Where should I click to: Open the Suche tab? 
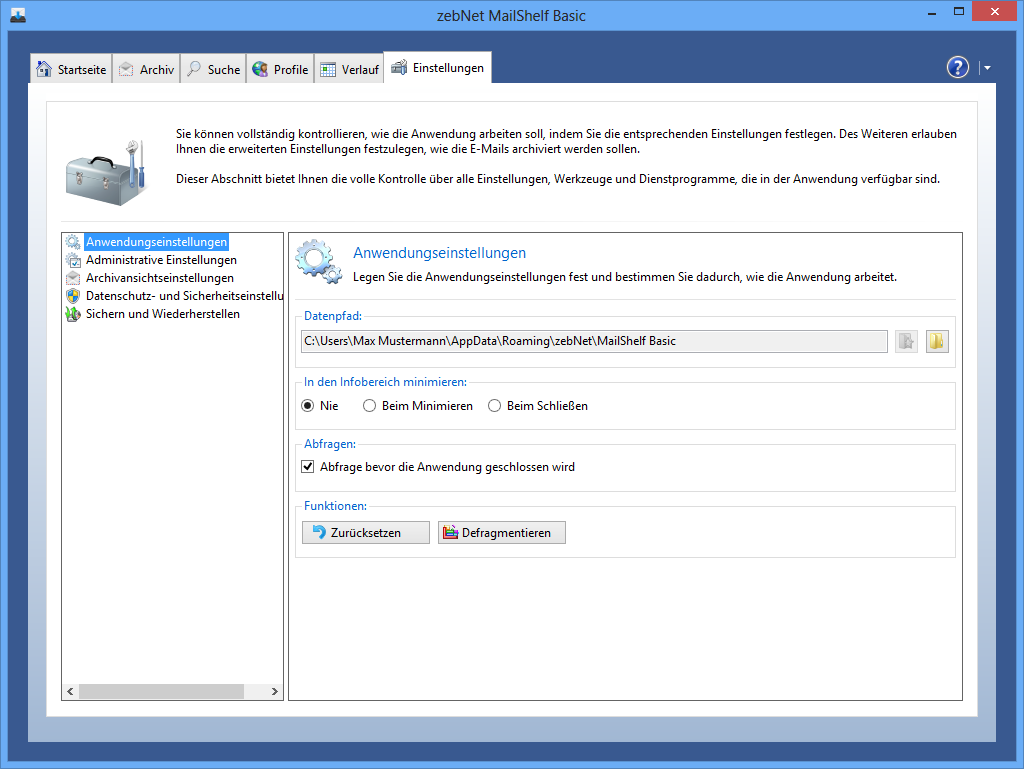pos(213,69)
